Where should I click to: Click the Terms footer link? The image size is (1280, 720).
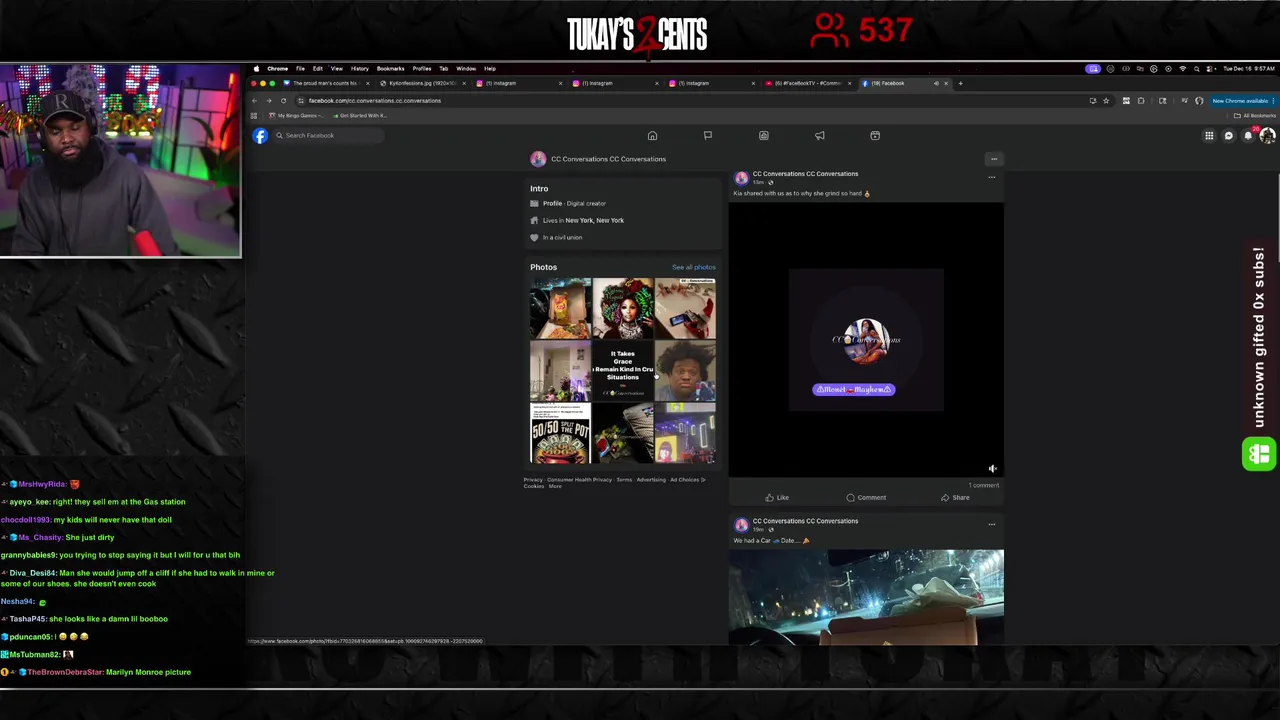click(x=624, y=480)
